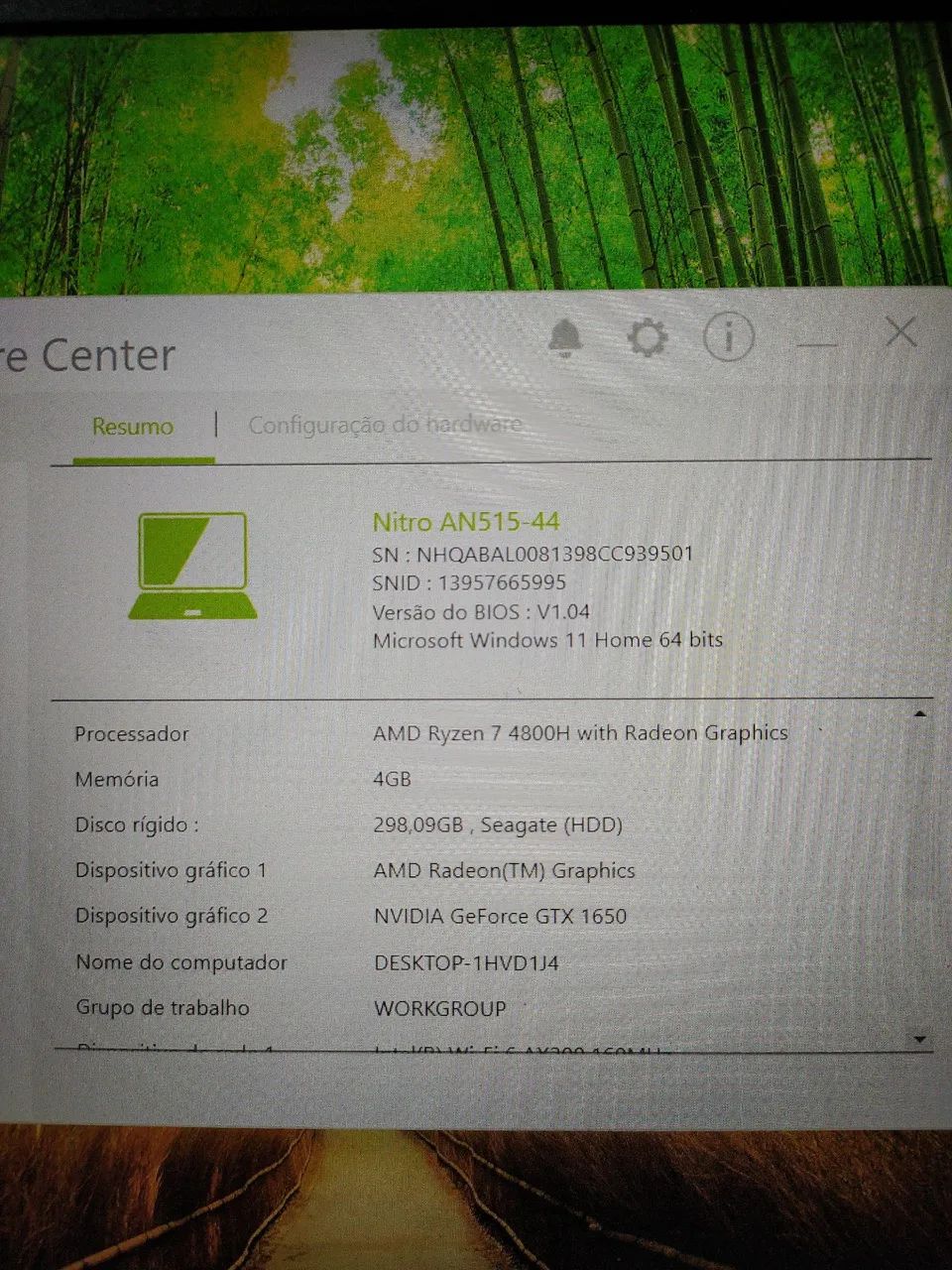This screenshot has width=952, height=1270.
Task: Click the scroll-up arrow in the summary list
Action: (x=920, y=711)
